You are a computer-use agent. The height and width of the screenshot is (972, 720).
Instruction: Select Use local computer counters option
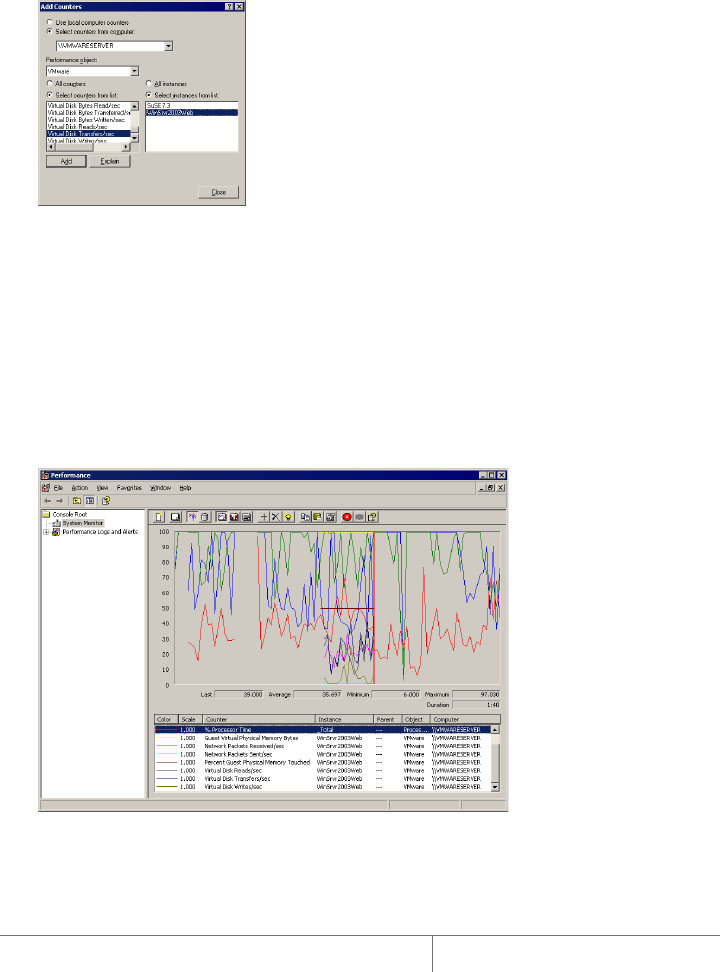(x=50, y=22)
